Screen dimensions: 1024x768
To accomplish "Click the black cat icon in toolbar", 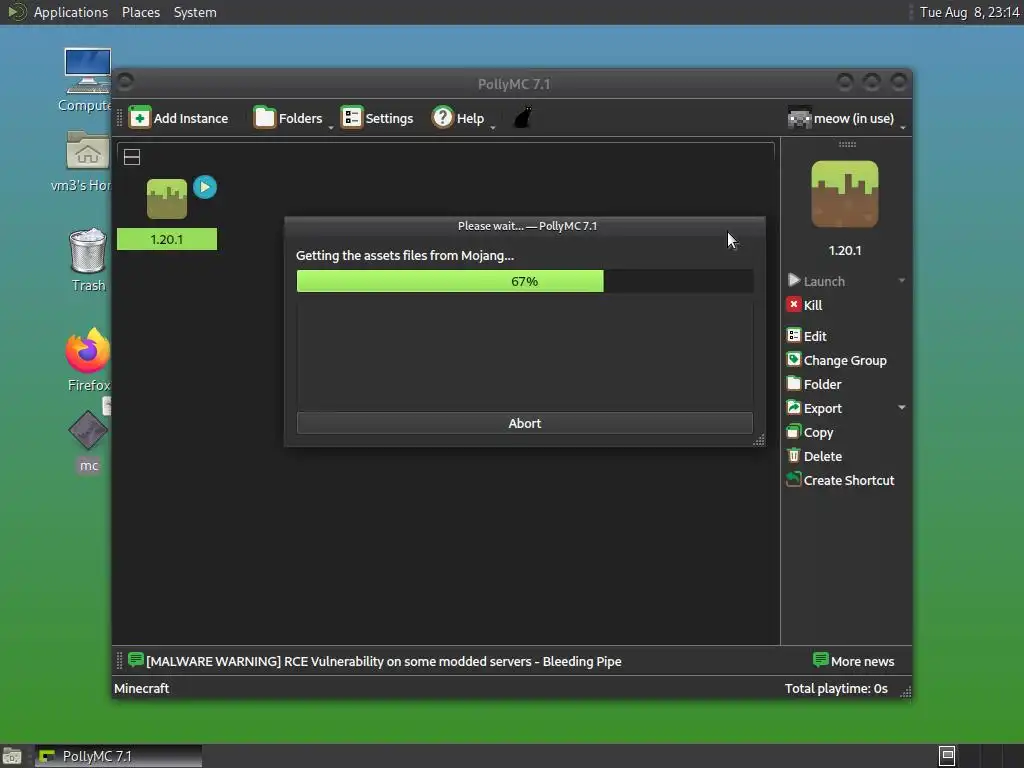I will tap(523, 118).
